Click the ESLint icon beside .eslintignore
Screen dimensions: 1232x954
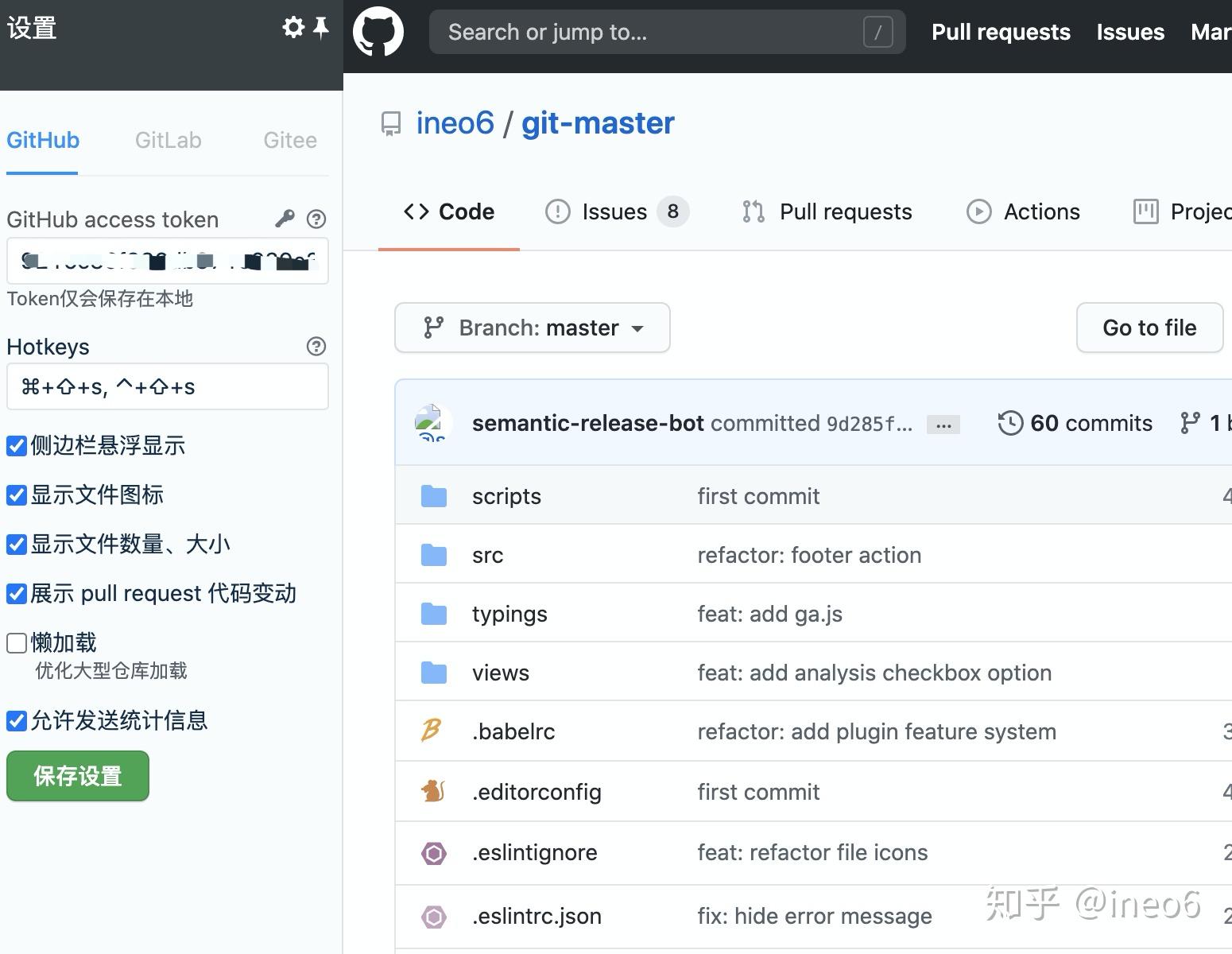coord(433,851)
